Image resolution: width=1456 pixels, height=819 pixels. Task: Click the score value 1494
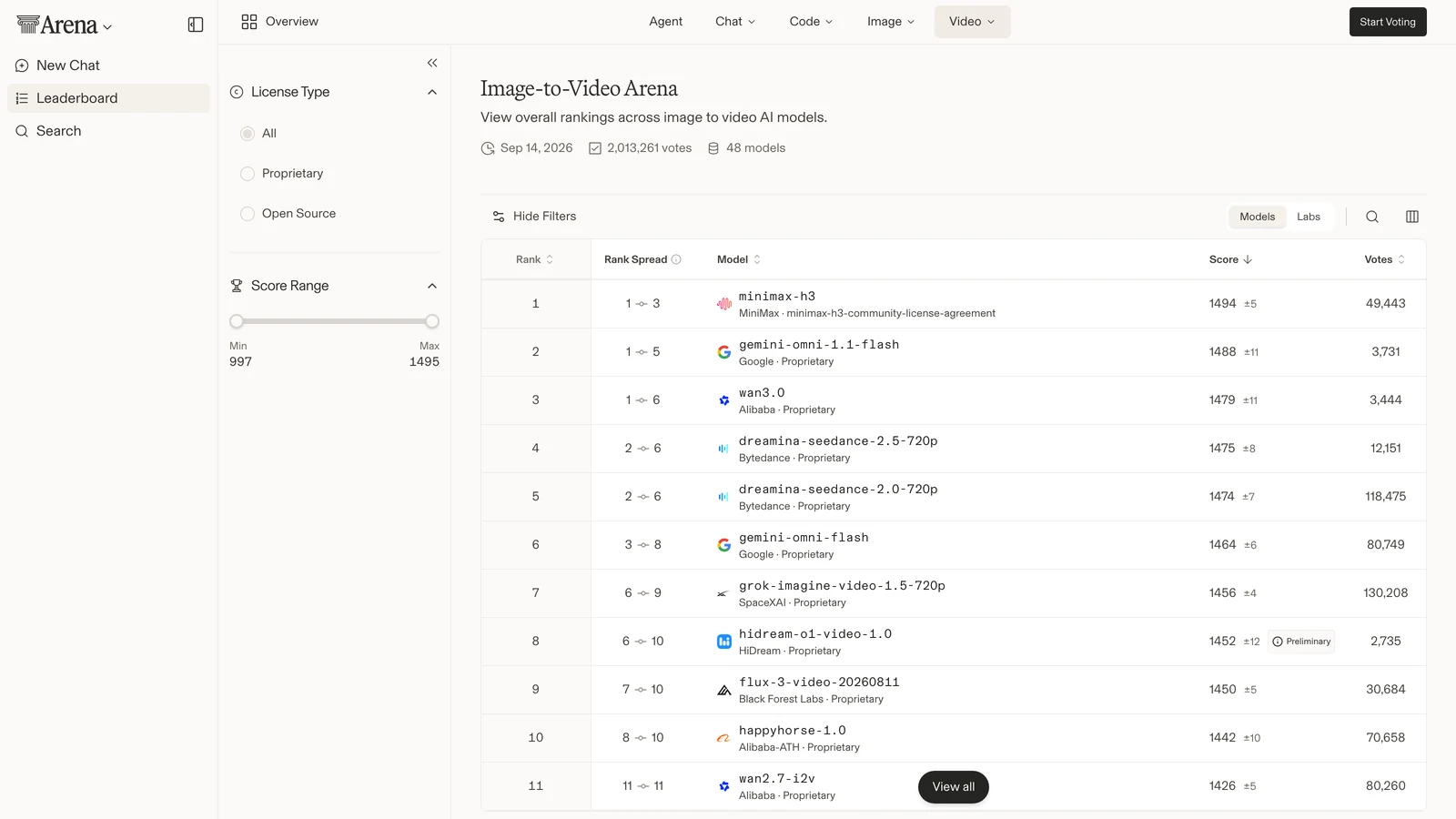pyautogui.click(x=1222, y=304)
